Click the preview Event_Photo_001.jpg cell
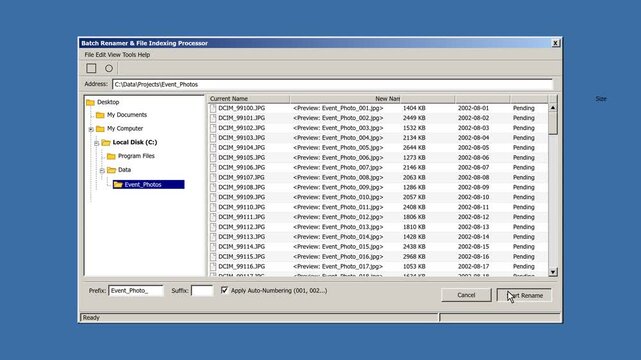The height and width of the screenshot is (360, 641). click(338, 108)
